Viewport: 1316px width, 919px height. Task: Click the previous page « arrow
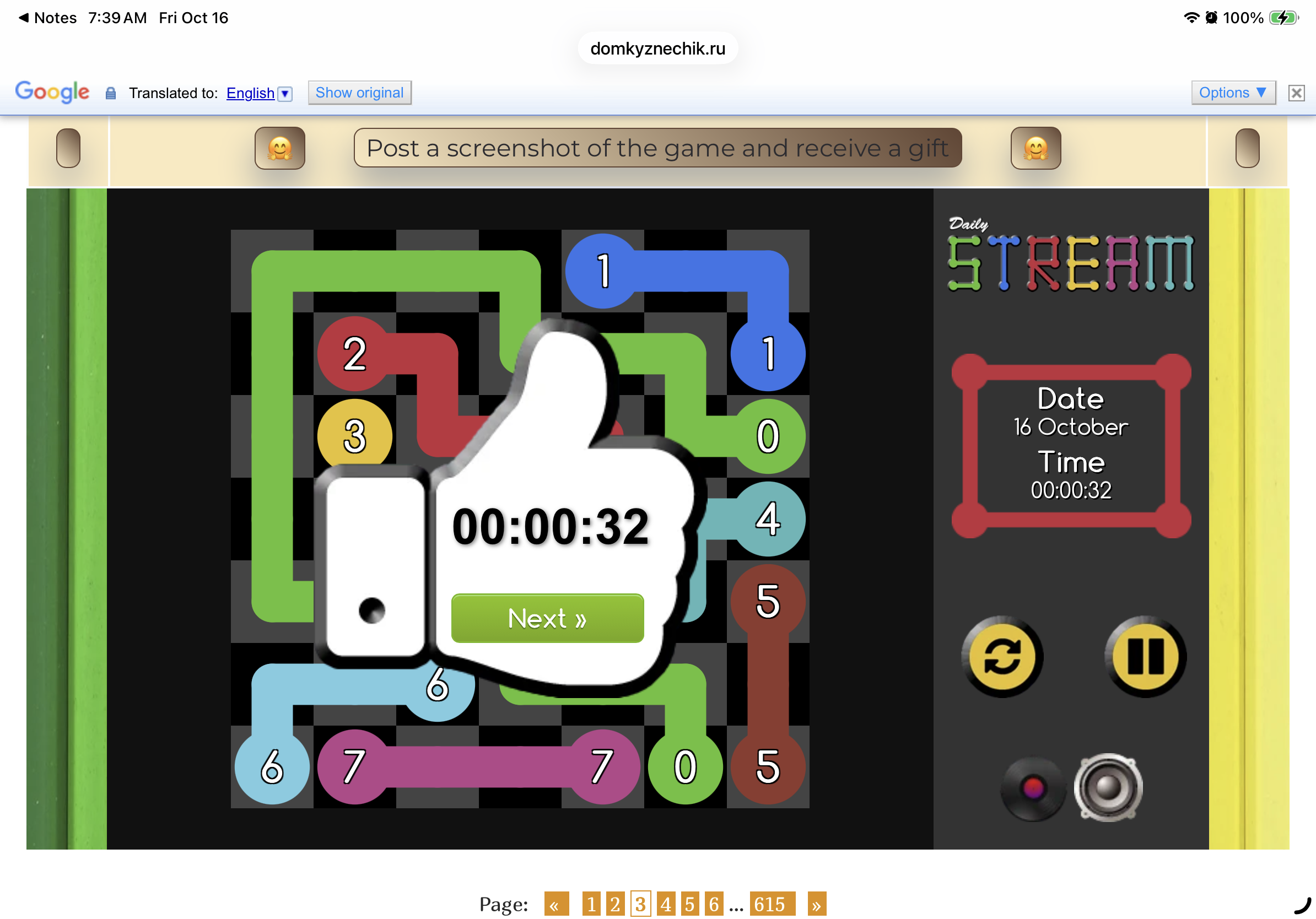pos(556,904)
